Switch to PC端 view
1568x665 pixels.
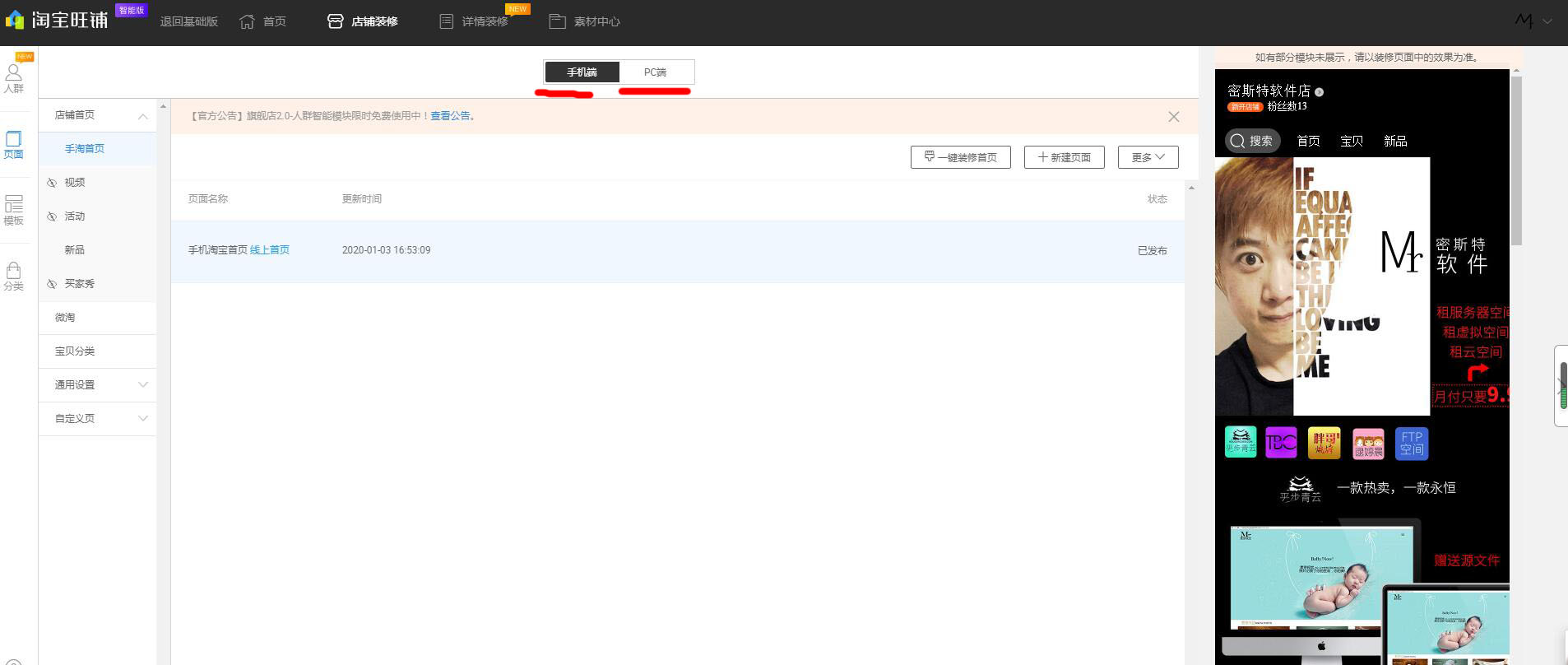coord(656,72)
